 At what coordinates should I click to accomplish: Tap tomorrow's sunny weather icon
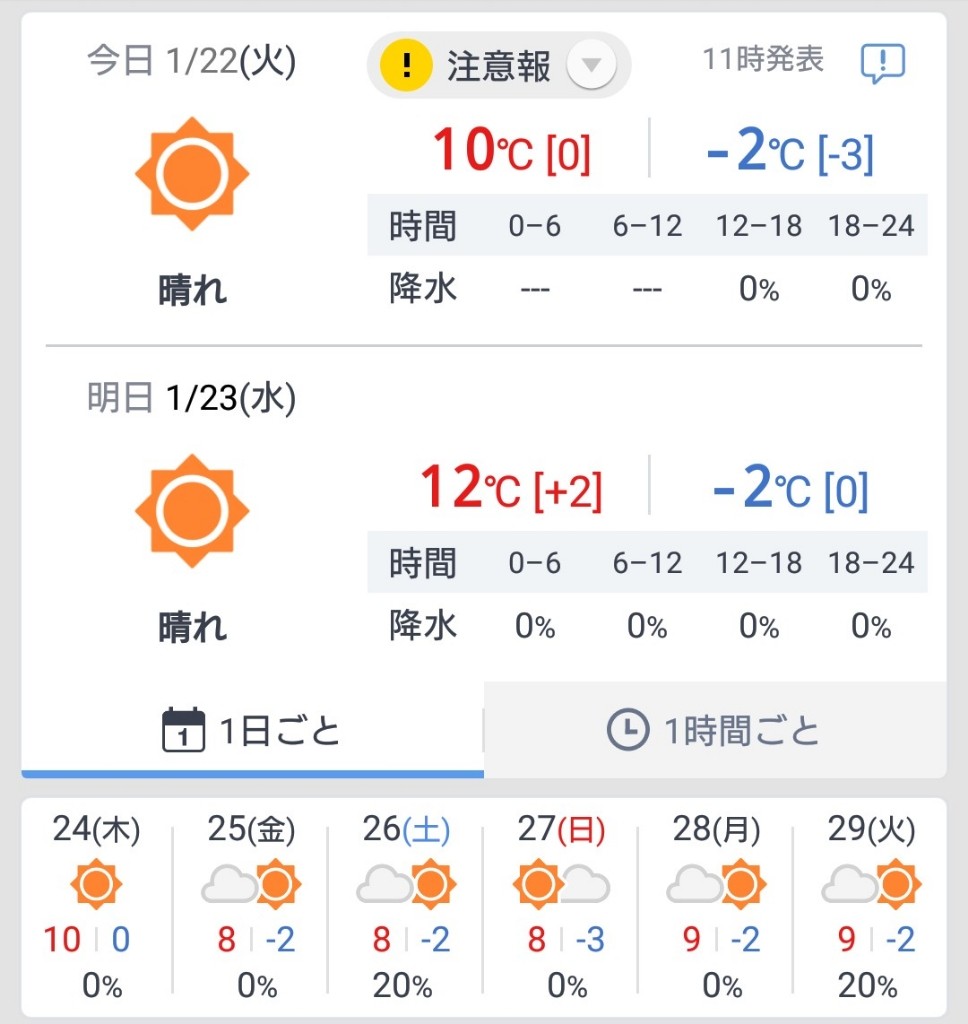click(192, 511)
